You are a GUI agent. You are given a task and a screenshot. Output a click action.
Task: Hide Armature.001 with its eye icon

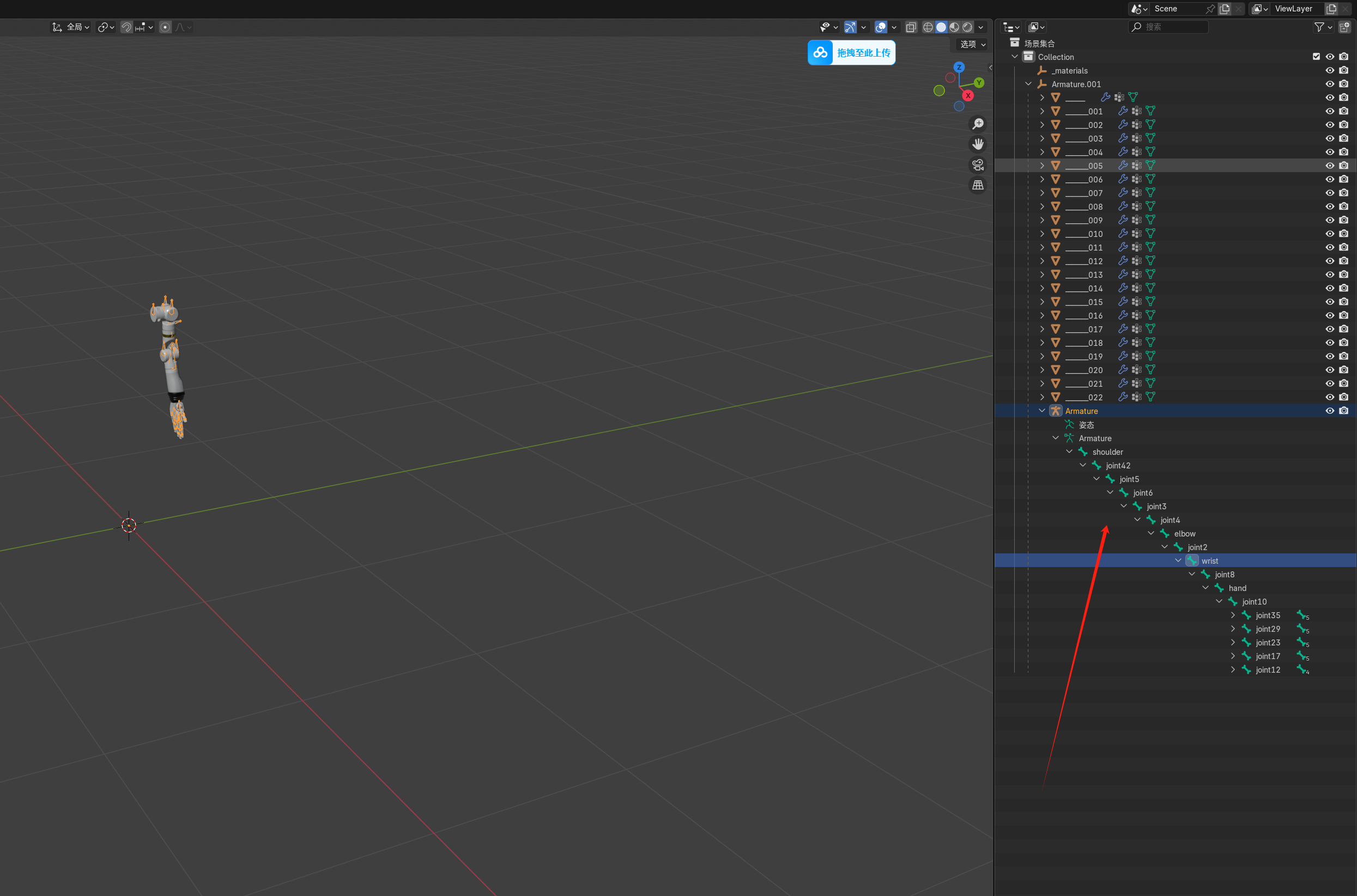tap(1330, 84)
